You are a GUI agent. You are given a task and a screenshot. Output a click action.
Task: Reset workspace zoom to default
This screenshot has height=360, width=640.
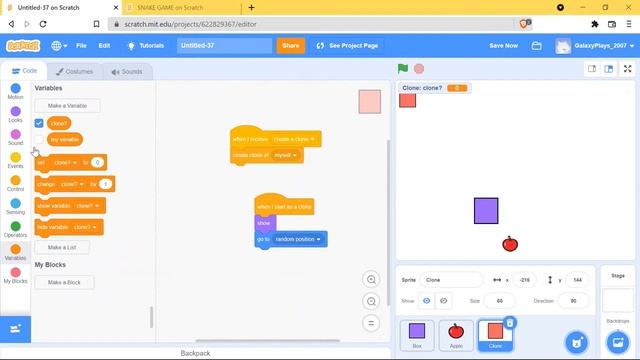coord(371,323)
